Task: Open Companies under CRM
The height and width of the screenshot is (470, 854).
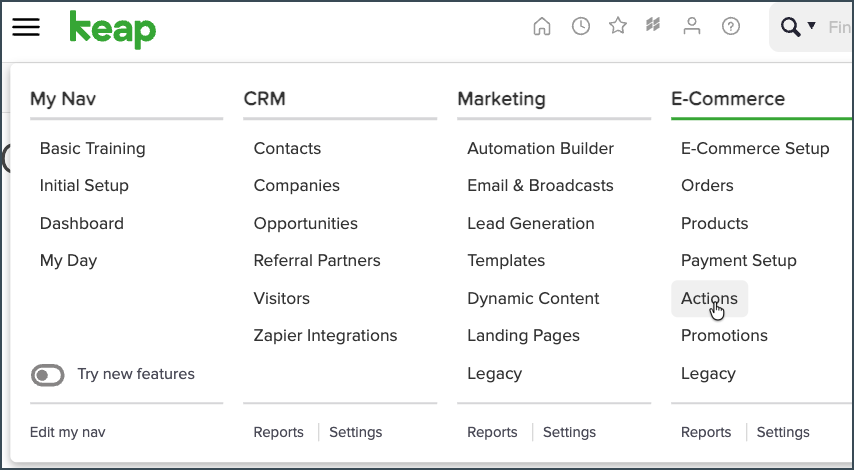Action: pyautogui.click(x=297, y=186)
